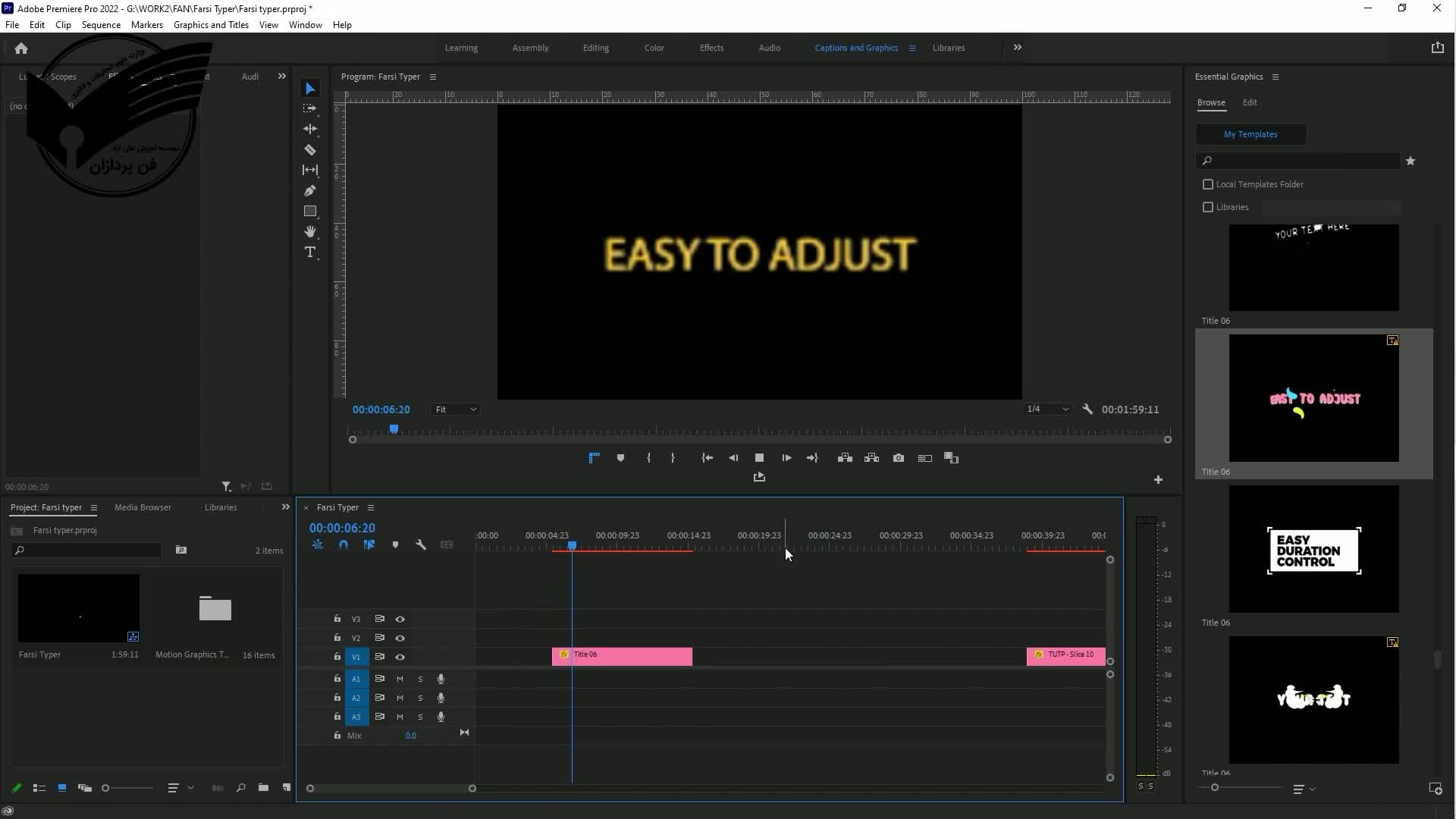Select the Razor tool
This screenshot has height=819, width=1456.
(x=310, y=150)
